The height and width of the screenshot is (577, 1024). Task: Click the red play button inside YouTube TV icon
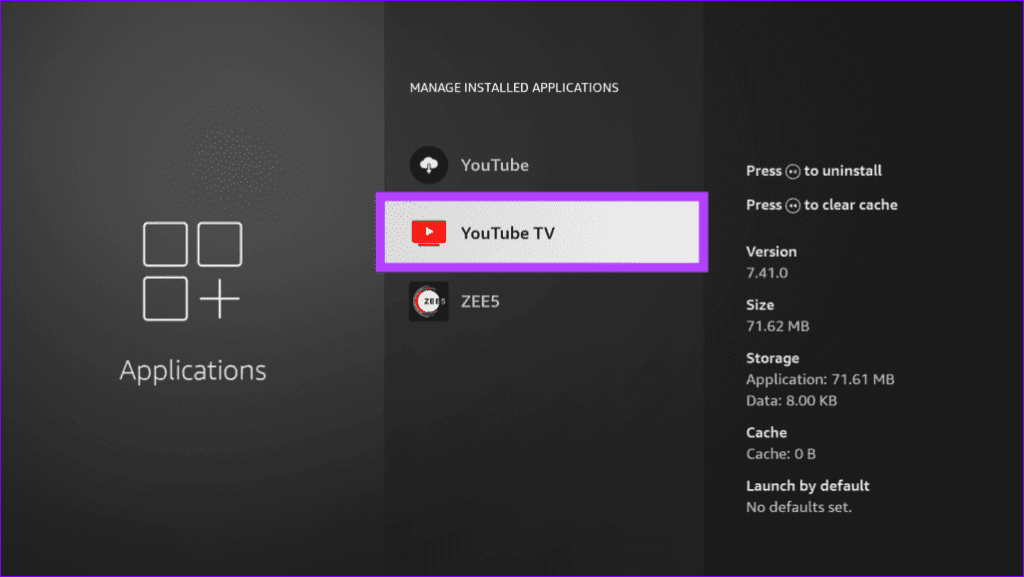429,232
